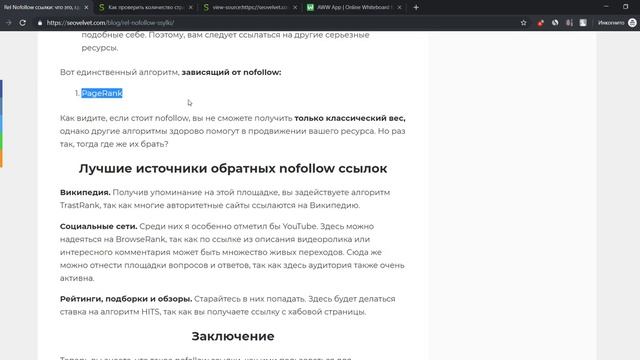Click the square white extension icon
This screenshot has height=360, width=640.
[583, 23]
